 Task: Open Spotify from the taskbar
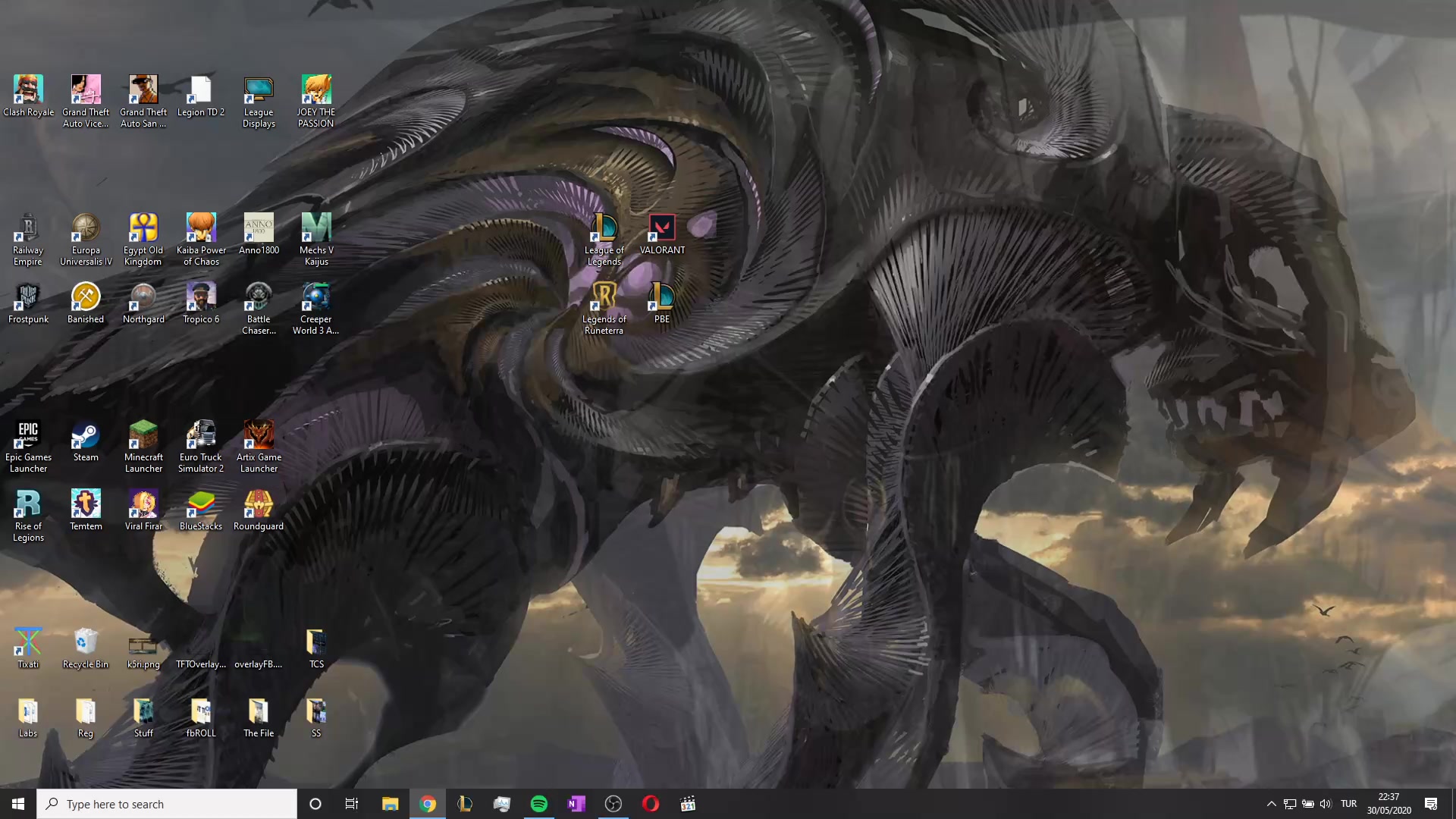(x=539, y=804)
